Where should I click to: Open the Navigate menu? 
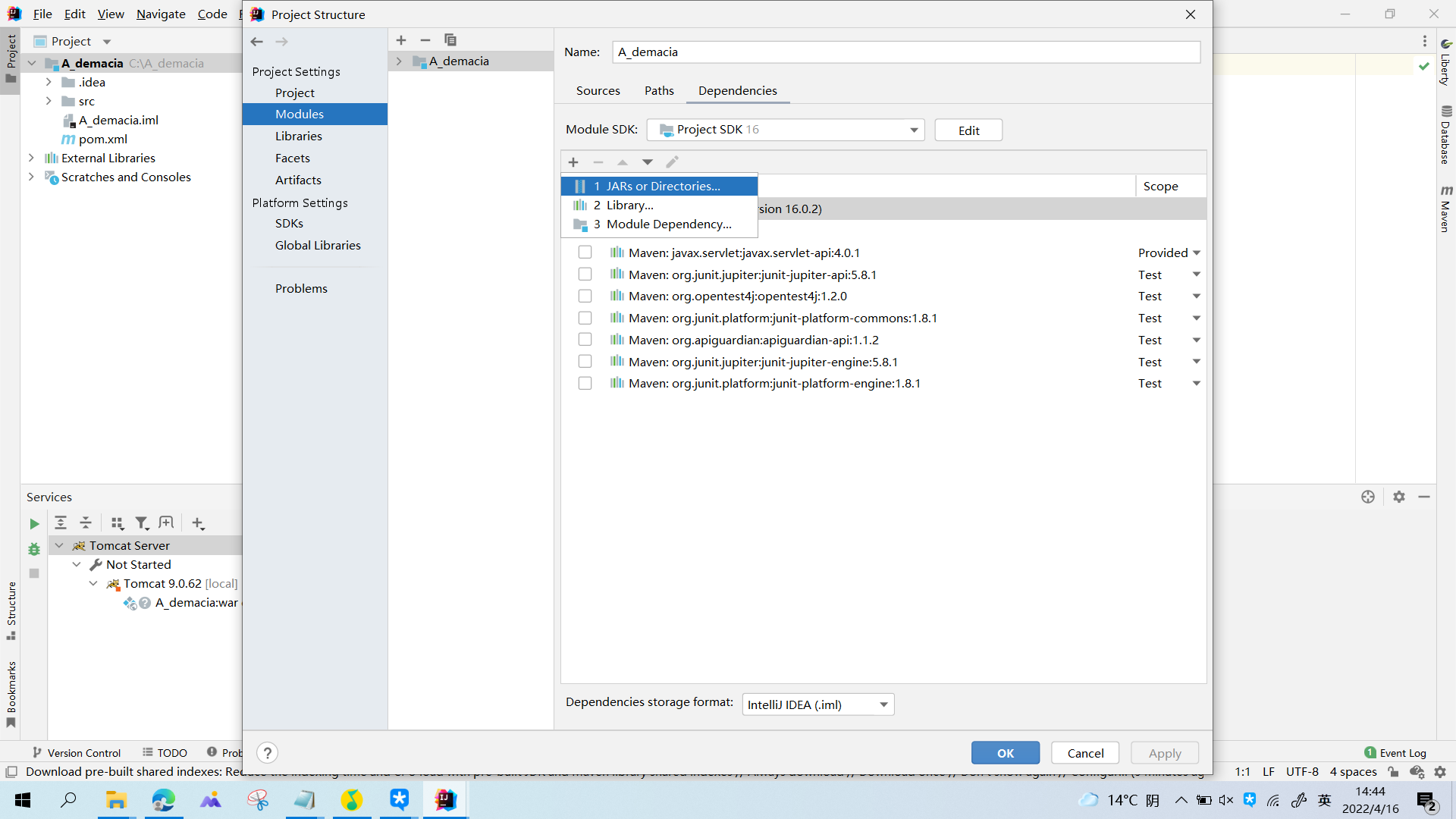coord(161,14)
